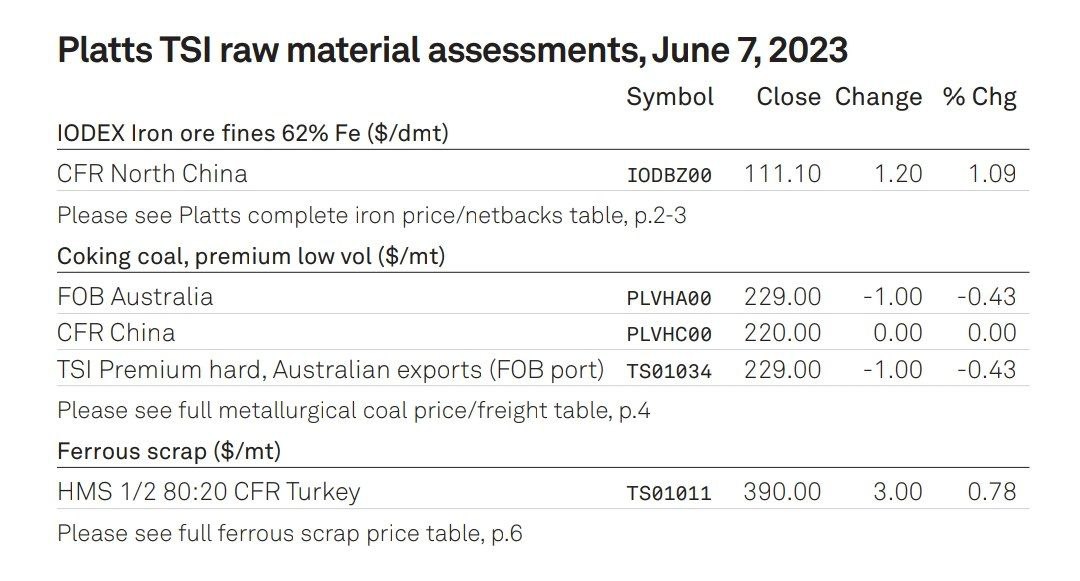Click the FOB Australia row label
This screenshot has height=581, width=1080.
click(135, 297)
